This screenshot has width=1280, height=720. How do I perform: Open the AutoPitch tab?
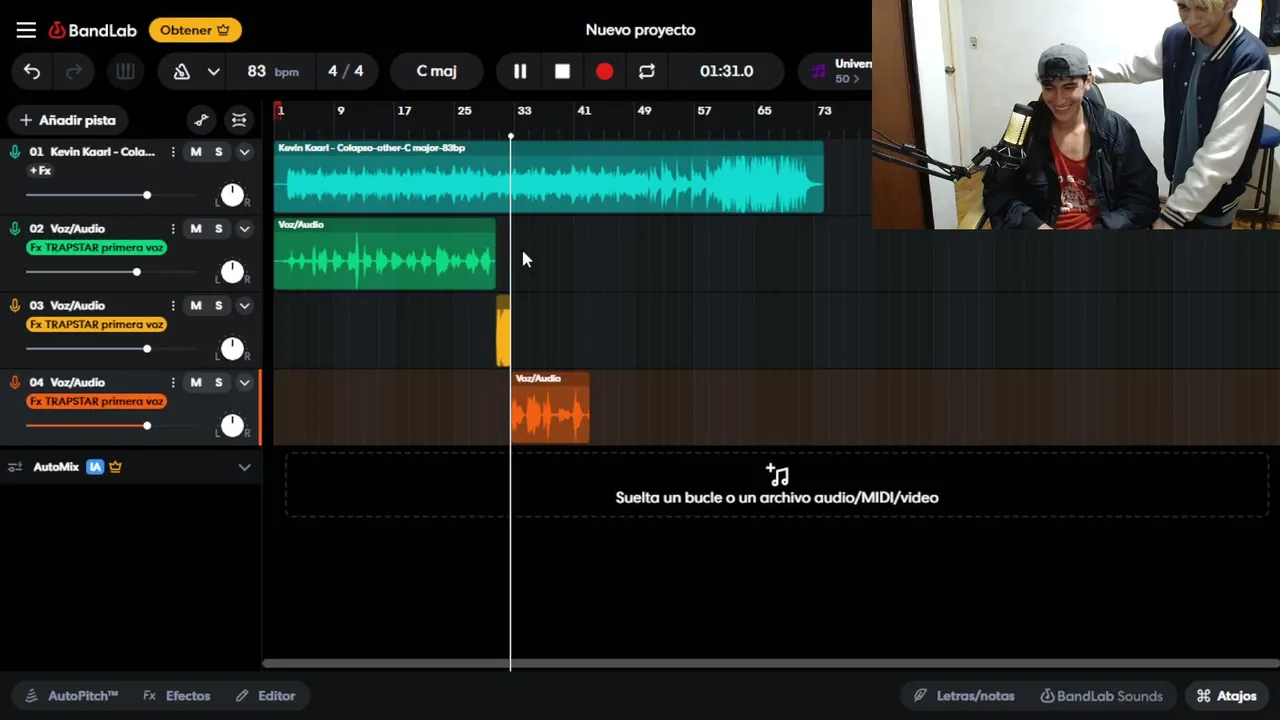point(71,696)
